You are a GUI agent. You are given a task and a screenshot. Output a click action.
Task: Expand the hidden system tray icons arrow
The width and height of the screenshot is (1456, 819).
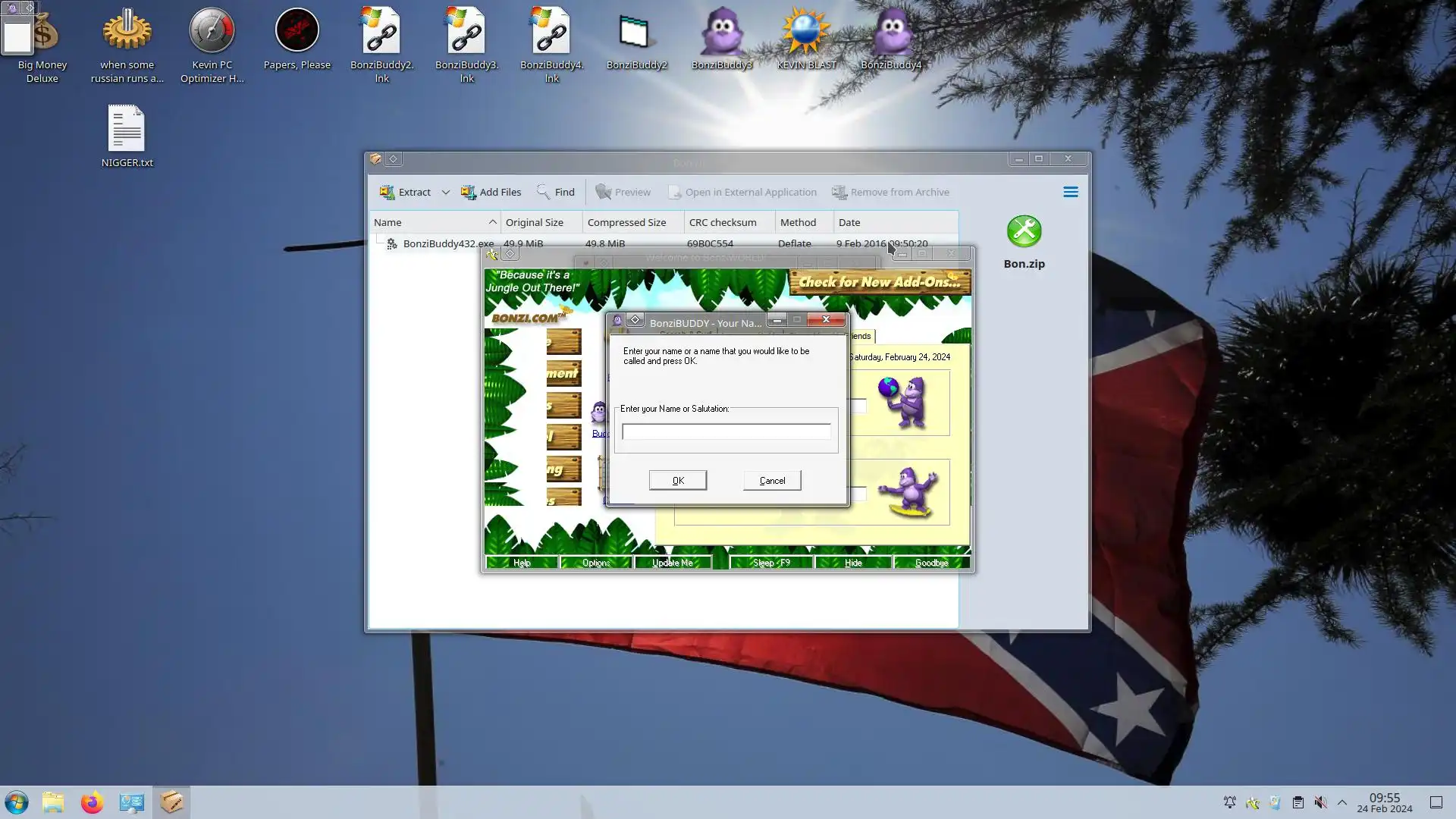click(1342, 802)
